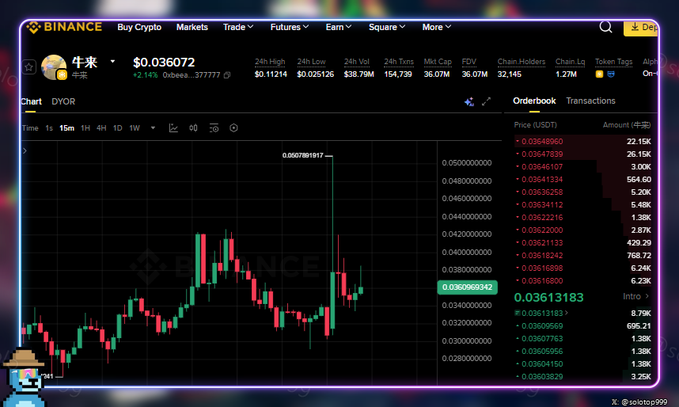Expand chart to fullscreen

(x=486, y=101)
